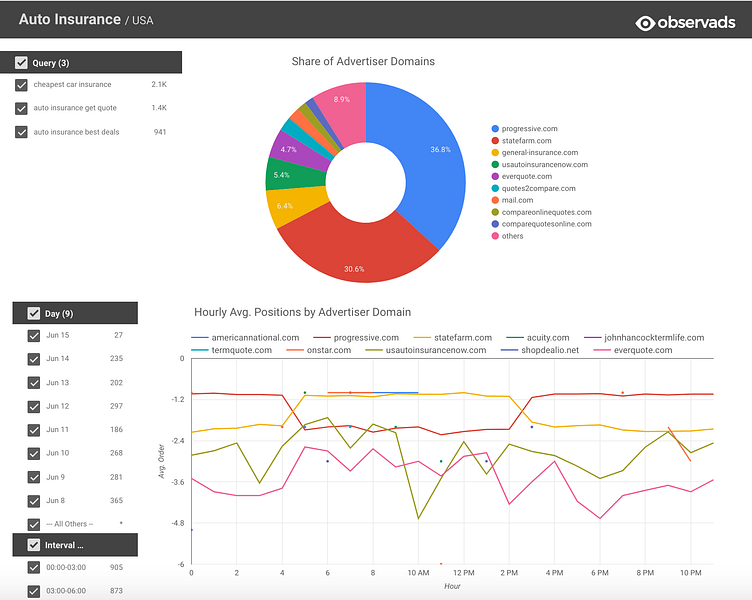Uncheck auto insurance best deals query

pos(21,132)
